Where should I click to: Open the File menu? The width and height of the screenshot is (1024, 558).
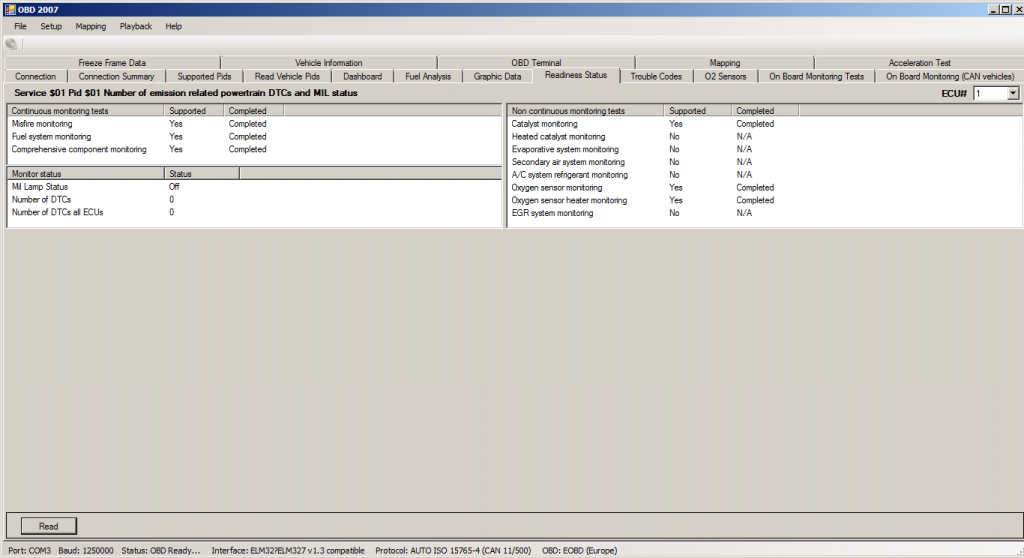click(x=20, y=26)
